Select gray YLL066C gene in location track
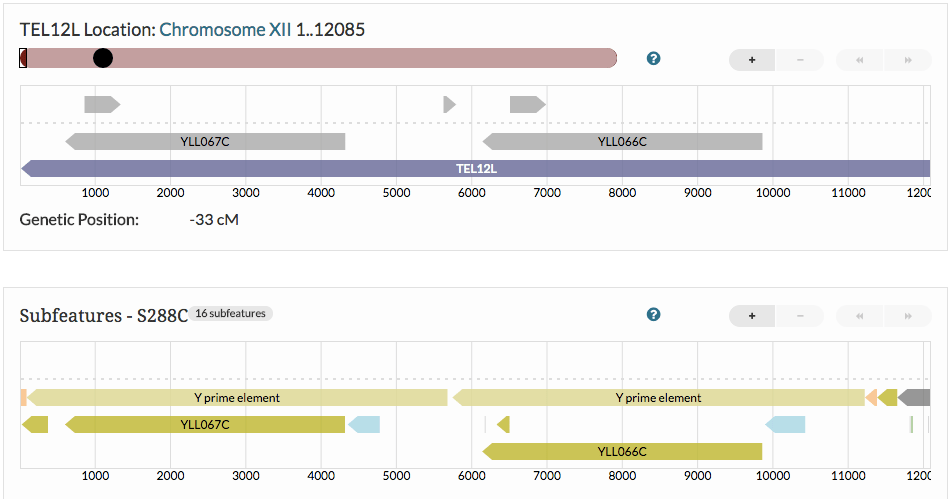This screenshot has width=951, height=499. coord(622,142)
